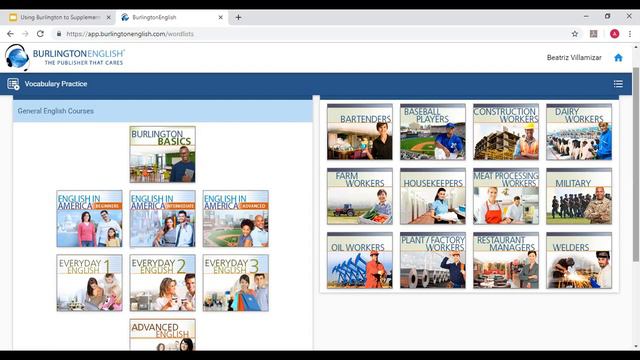
Task: Pick the Oil Workers tile
Action: coord(360,260)
